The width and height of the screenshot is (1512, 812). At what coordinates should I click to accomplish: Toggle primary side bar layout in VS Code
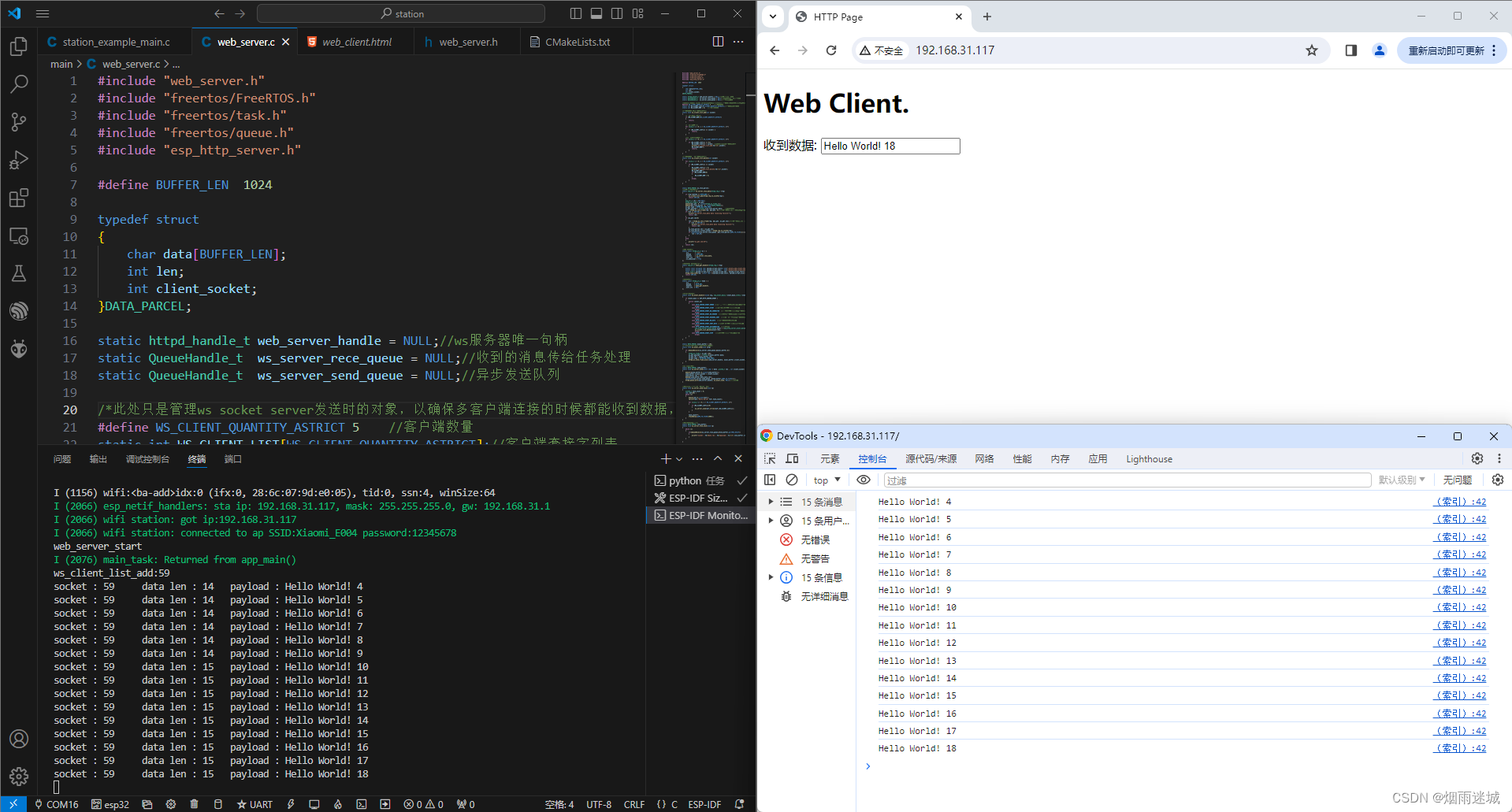pos(576,13)
